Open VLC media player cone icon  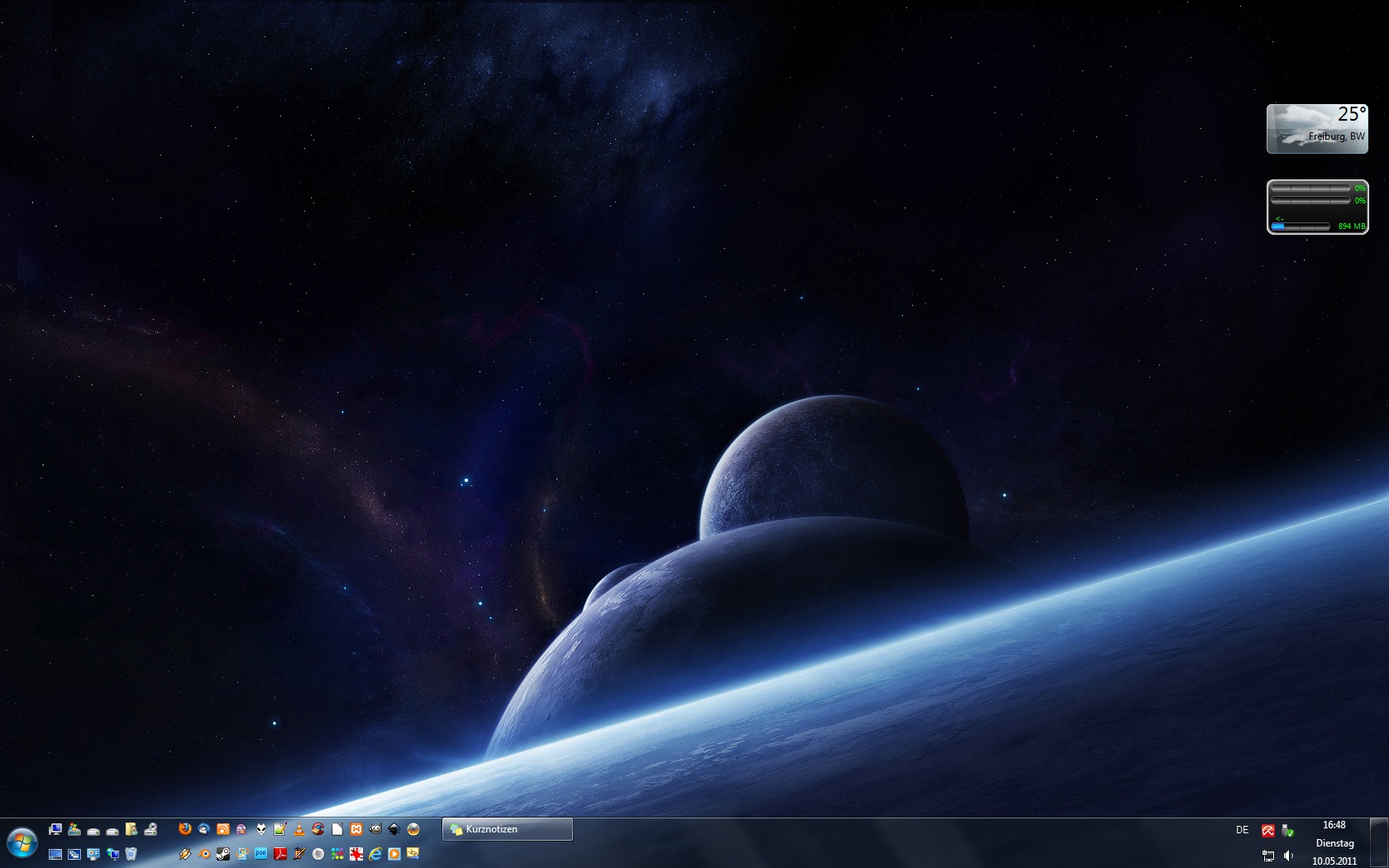299,829
